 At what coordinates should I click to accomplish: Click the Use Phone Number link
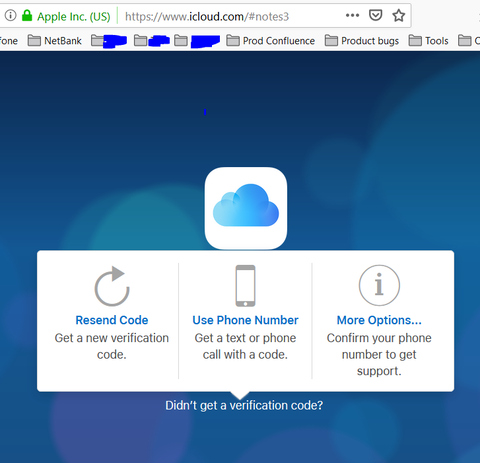pyautogui.click(x=245, y=320)
